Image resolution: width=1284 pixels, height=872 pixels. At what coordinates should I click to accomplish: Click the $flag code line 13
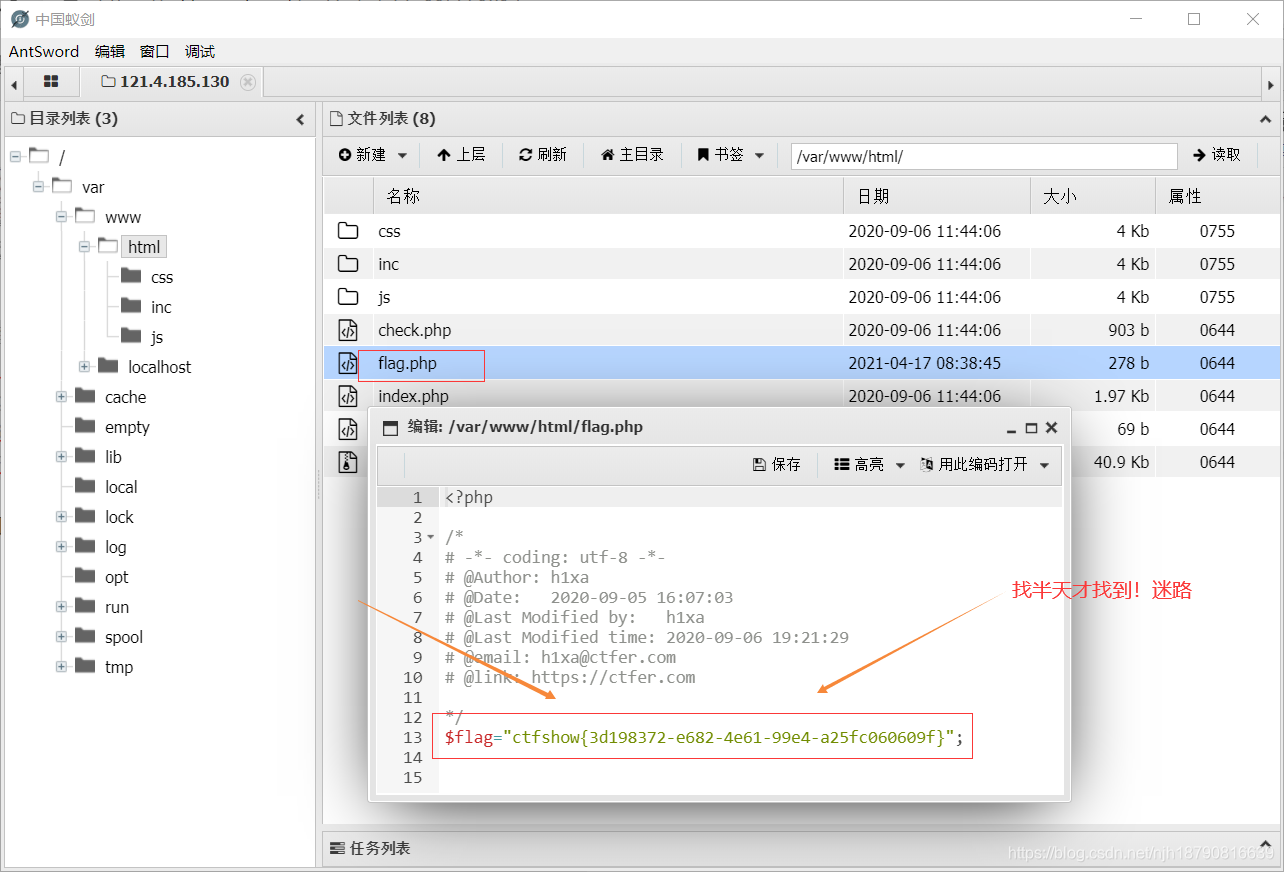click(x=704, y=737)
